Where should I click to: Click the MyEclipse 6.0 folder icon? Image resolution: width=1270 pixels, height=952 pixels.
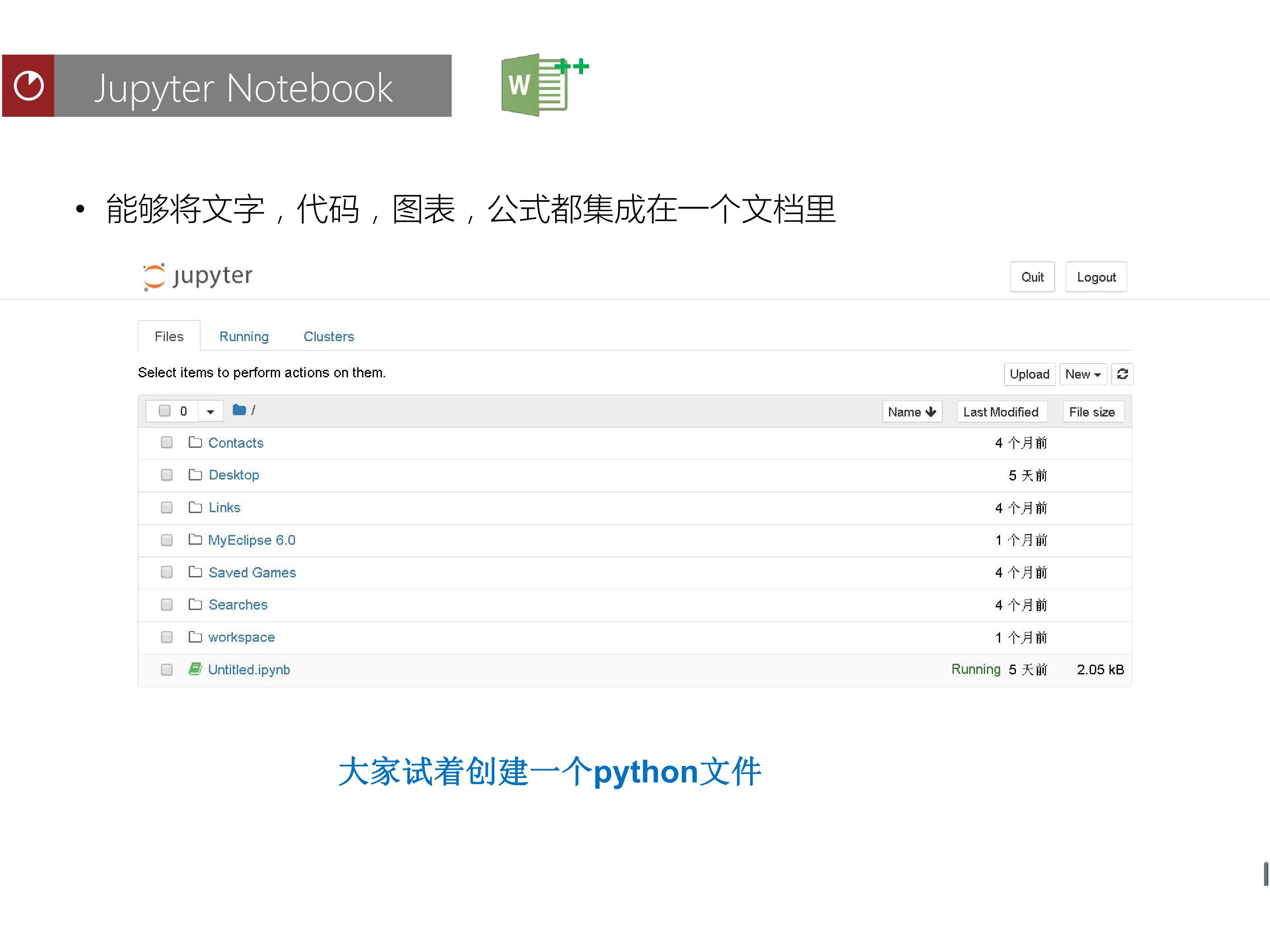(195, 539)
